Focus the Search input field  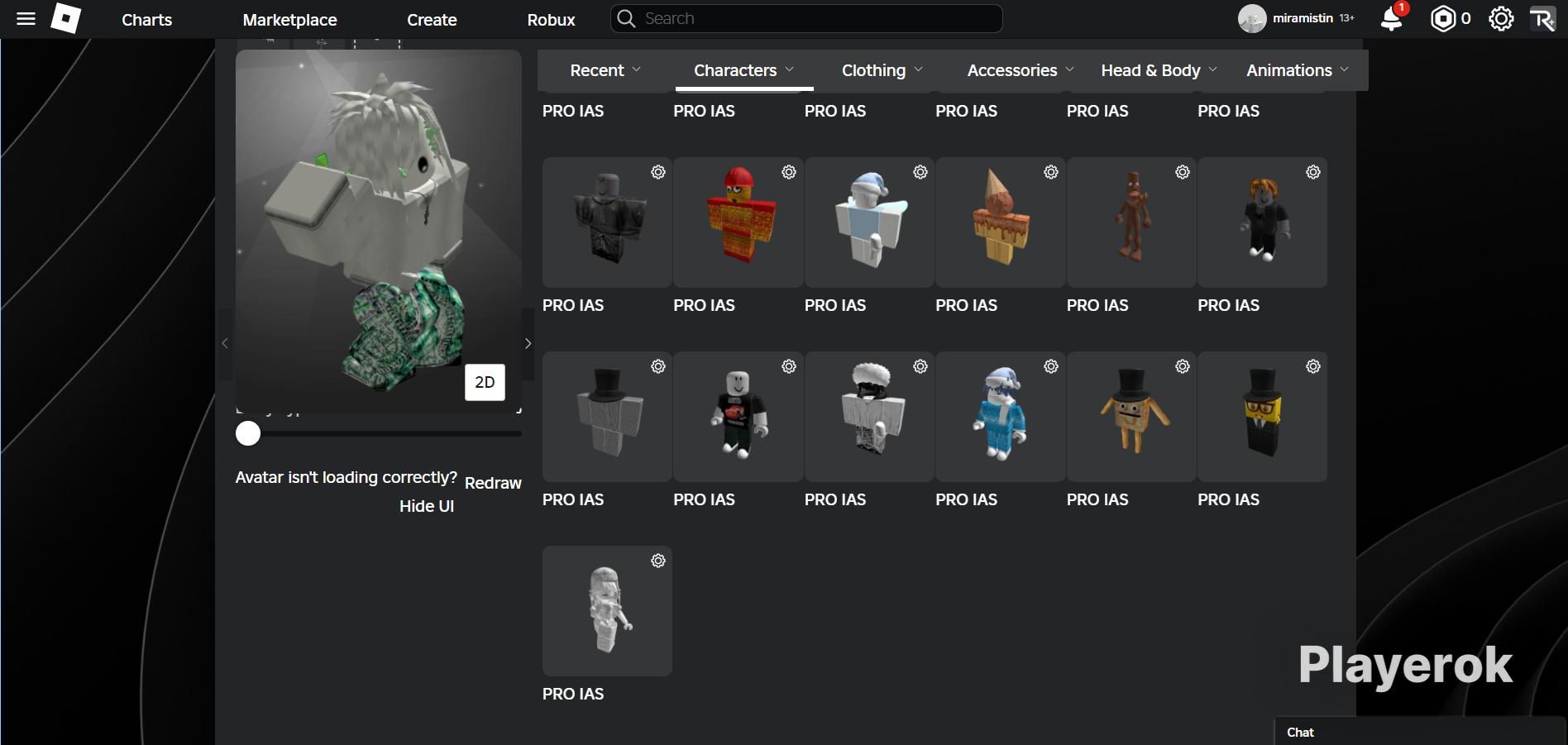click(x=806, y=18)
